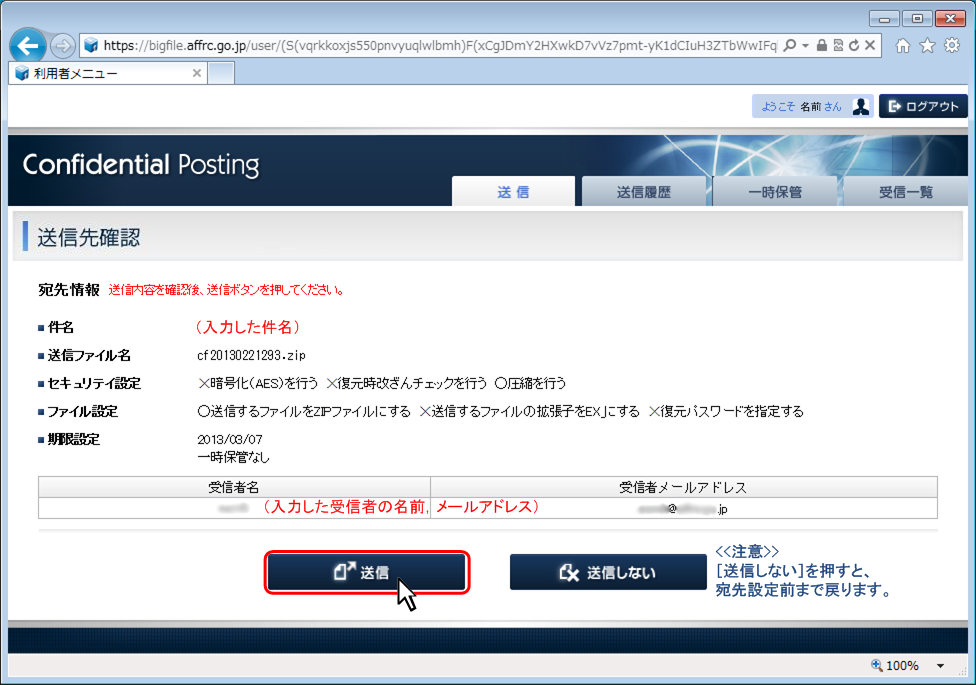Screen dimensions: 976x685
Task: Click the ログアウト logout door icon
Action: 893,105
